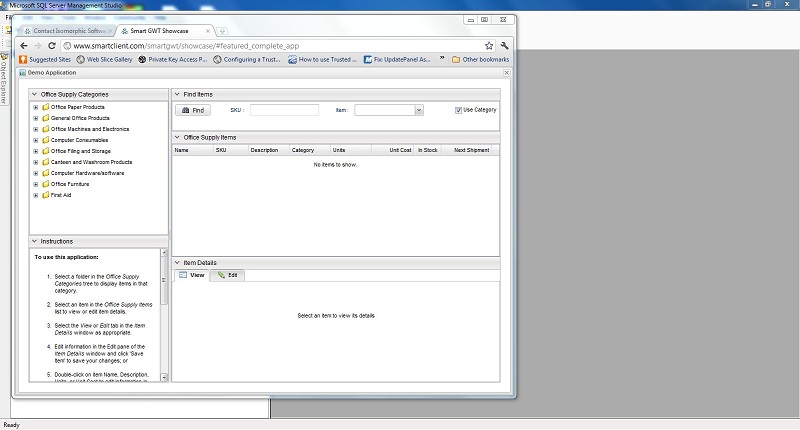Collapse the Find Items section
The width and height of the screenshot is (800, 430).
click(177, 94)
